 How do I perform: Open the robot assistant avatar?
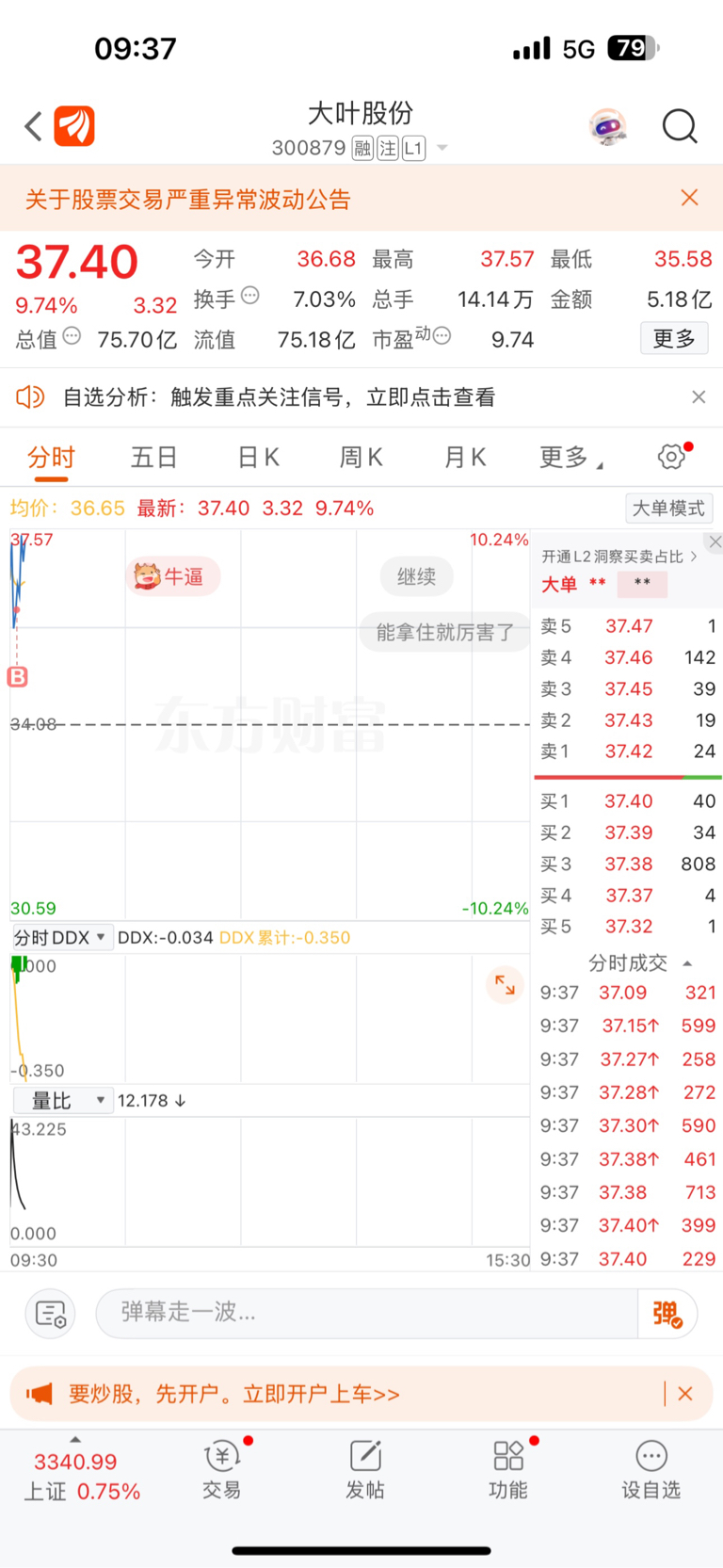tap(608, 126)
